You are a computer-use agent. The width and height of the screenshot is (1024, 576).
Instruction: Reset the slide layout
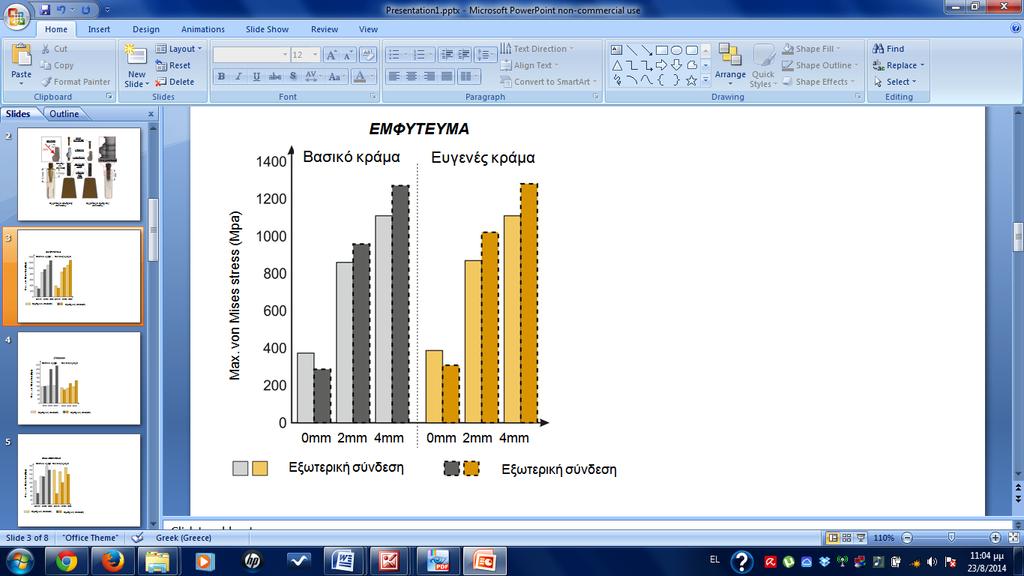click(x=173, y=65)
